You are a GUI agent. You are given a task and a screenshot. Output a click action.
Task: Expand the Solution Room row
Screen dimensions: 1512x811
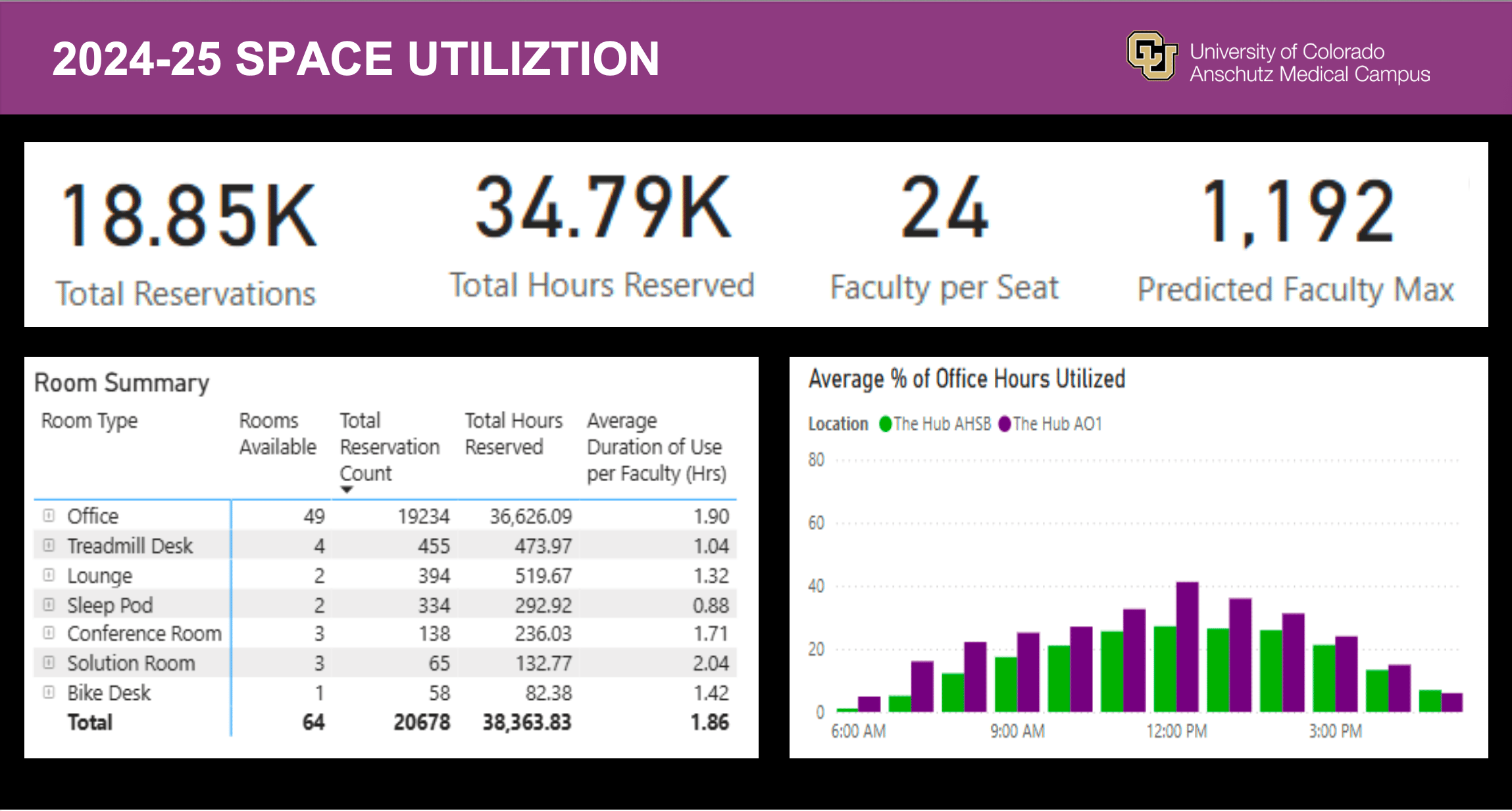click(x=49, y=662)
